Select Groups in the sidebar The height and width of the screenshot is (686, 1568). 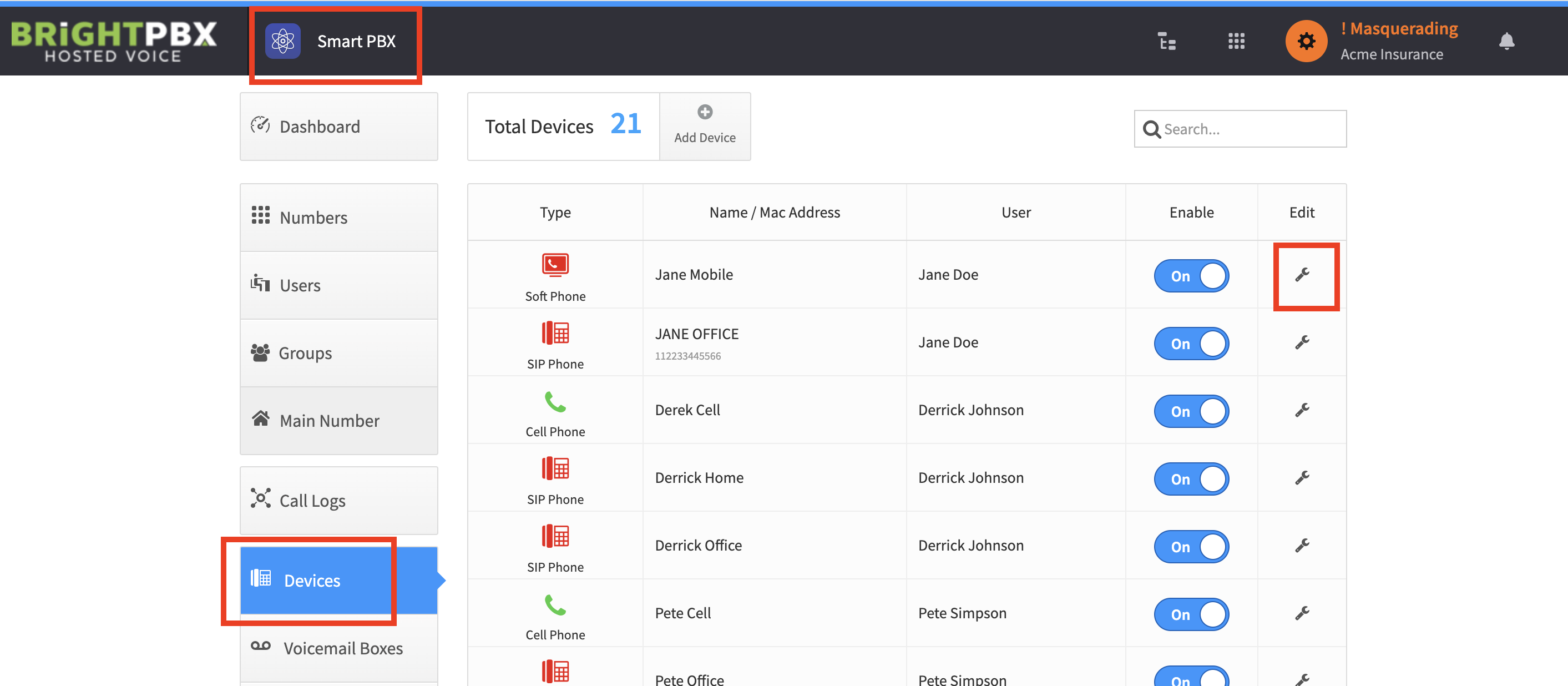pos(338,353)
